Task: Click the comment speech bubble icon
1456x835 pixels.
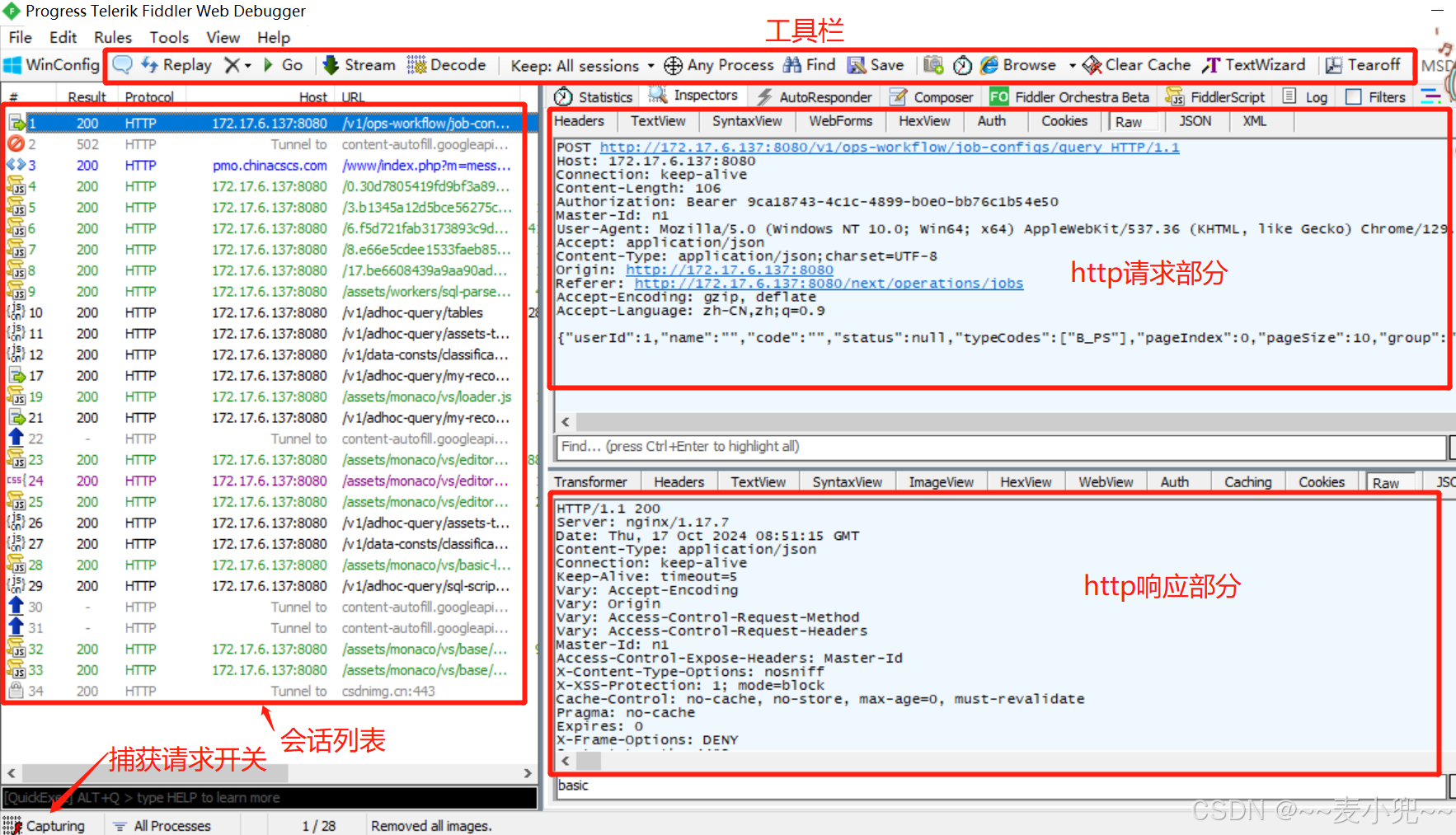Action: [x=122, y=65]
